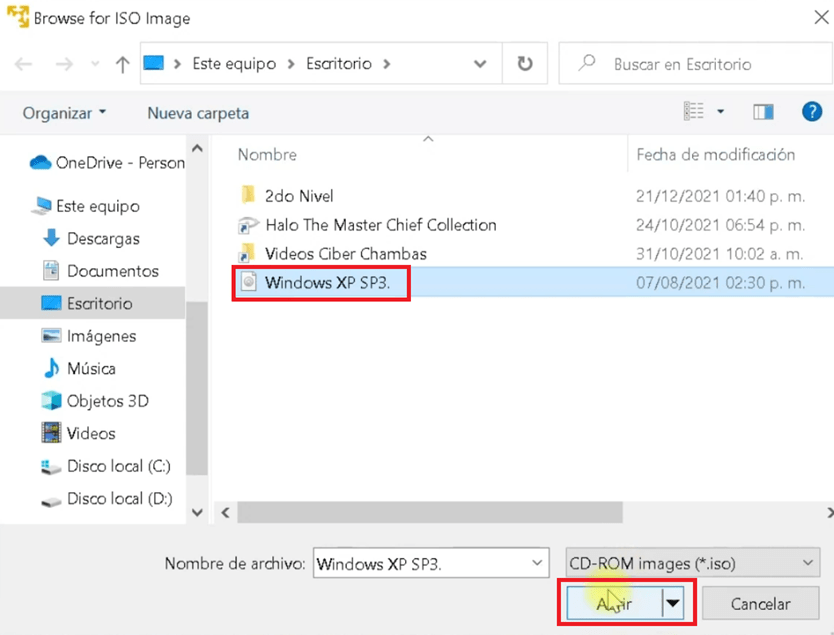Sort by Fecha de modificación column
Screen dimensions: 834x635
pyautogui.click(x=715, y=155)
